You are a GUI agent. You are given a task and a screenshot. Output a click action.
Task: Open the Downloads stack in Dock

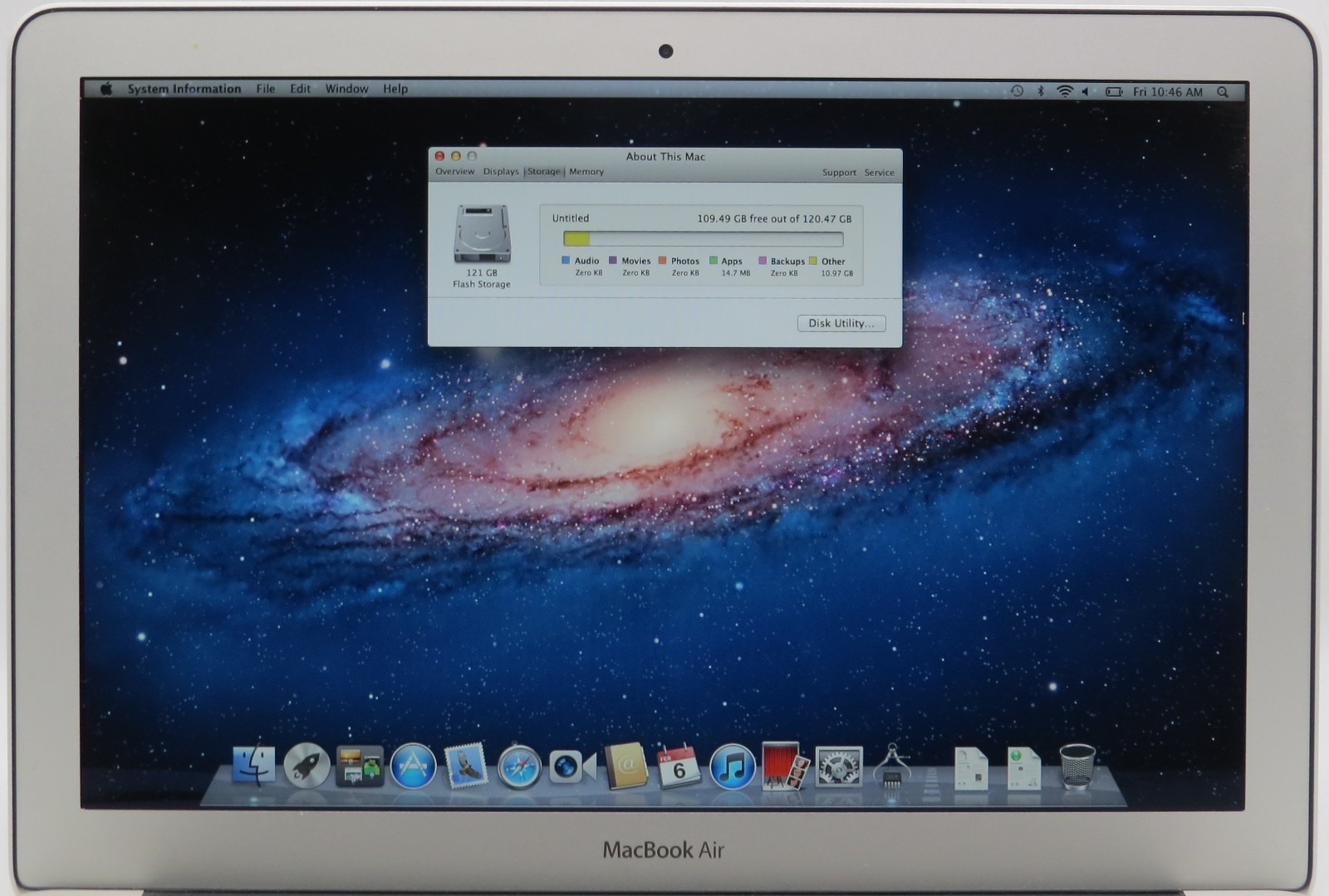pos(1023,768)
